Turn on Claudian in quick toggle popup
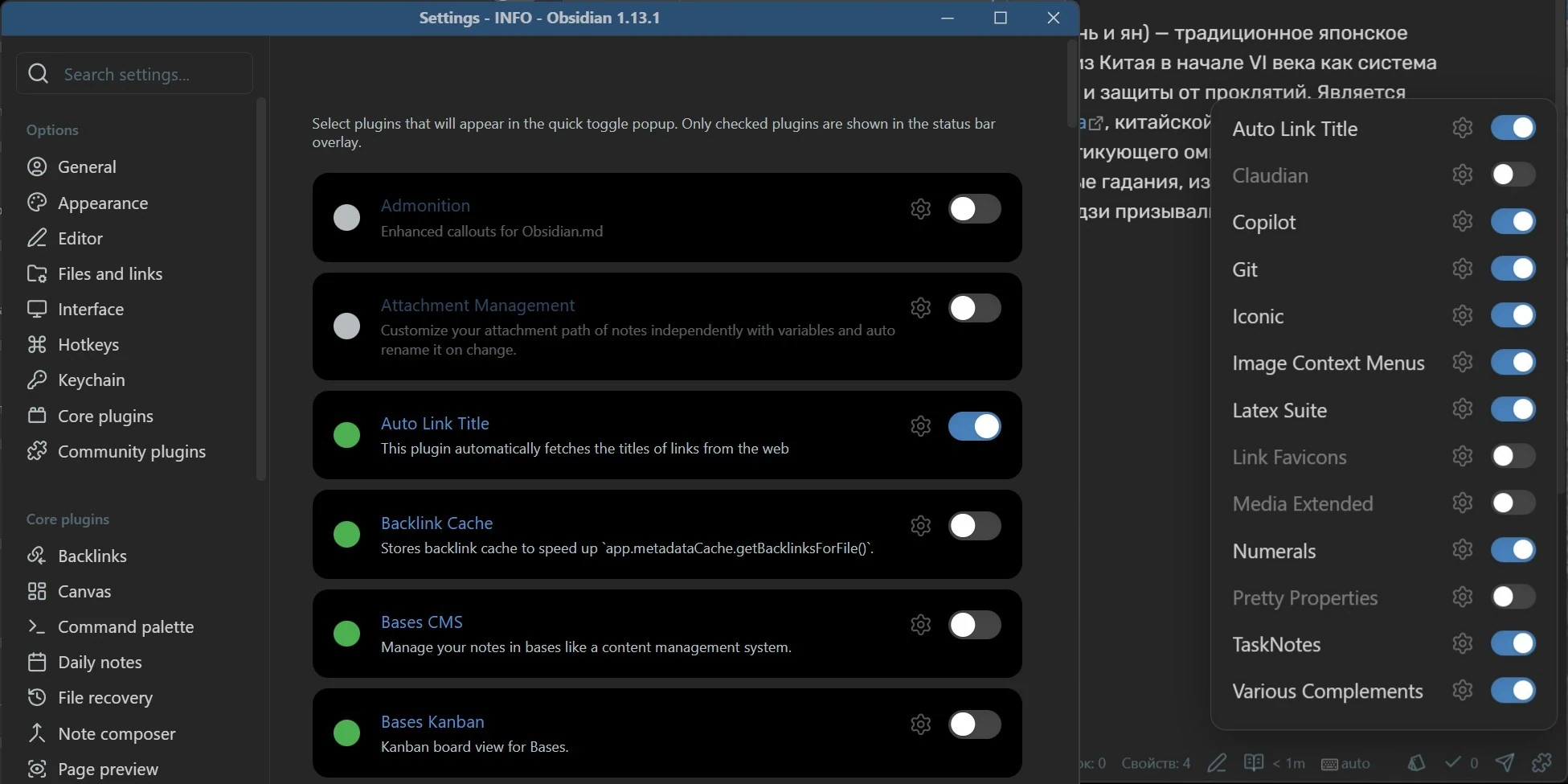The width and height of the screenshot is (1568, 784). pos(1513,174)
